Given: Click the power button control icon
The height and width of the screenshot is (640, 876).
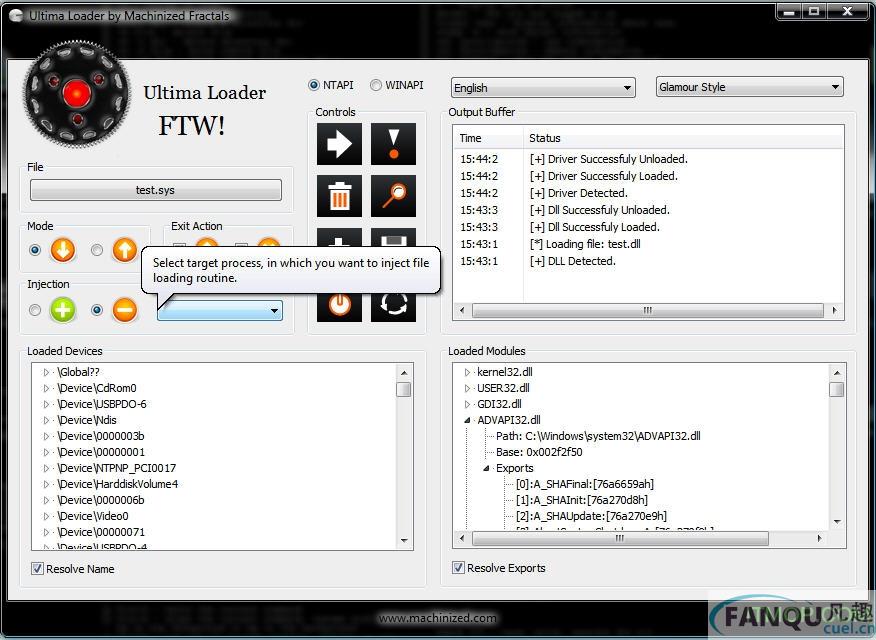Looking at the screenshot, I should (339, 305).
